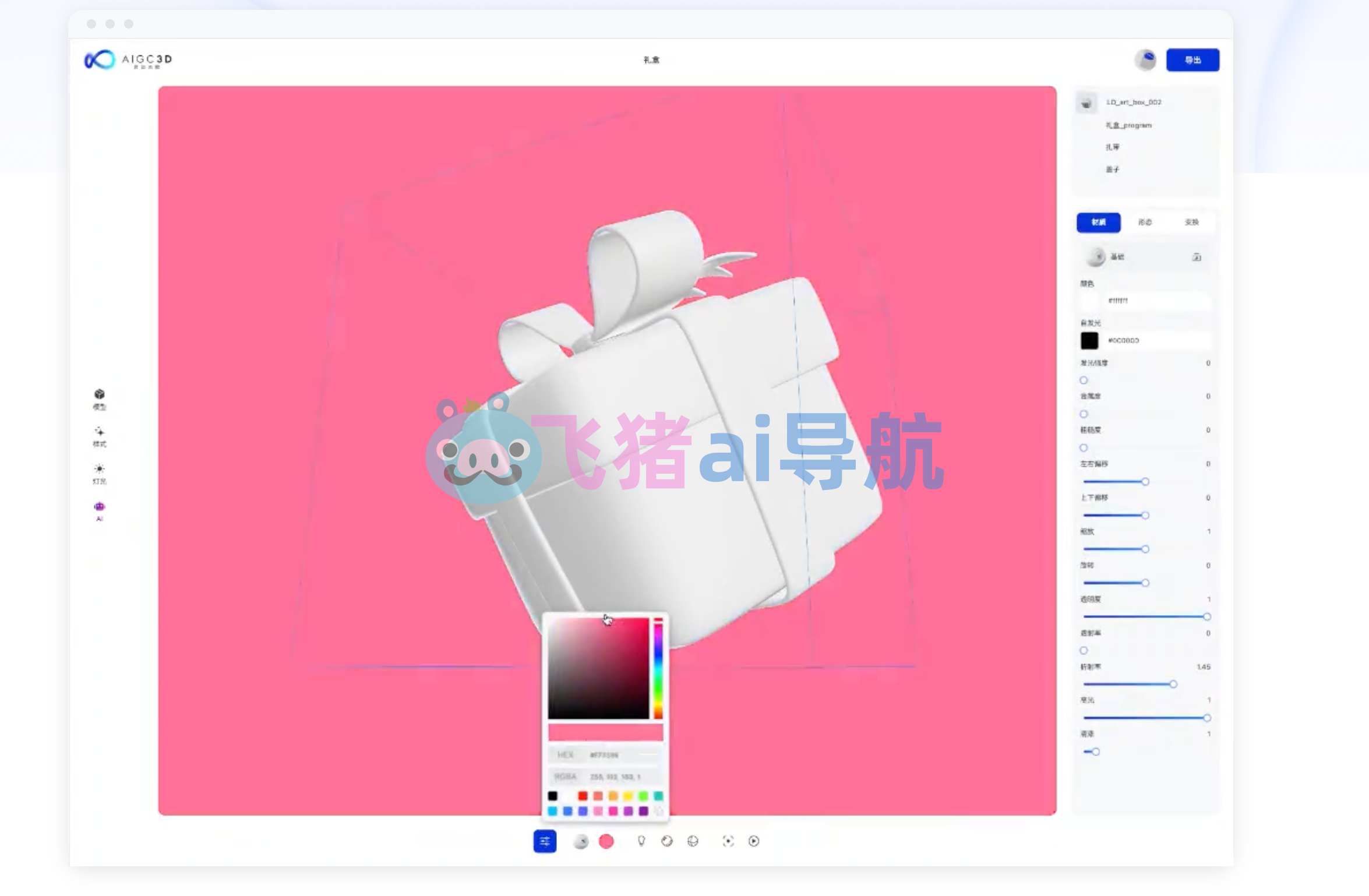
Task: Select the 扎带 item in the object tree
Action: [x=1113, y=147]
